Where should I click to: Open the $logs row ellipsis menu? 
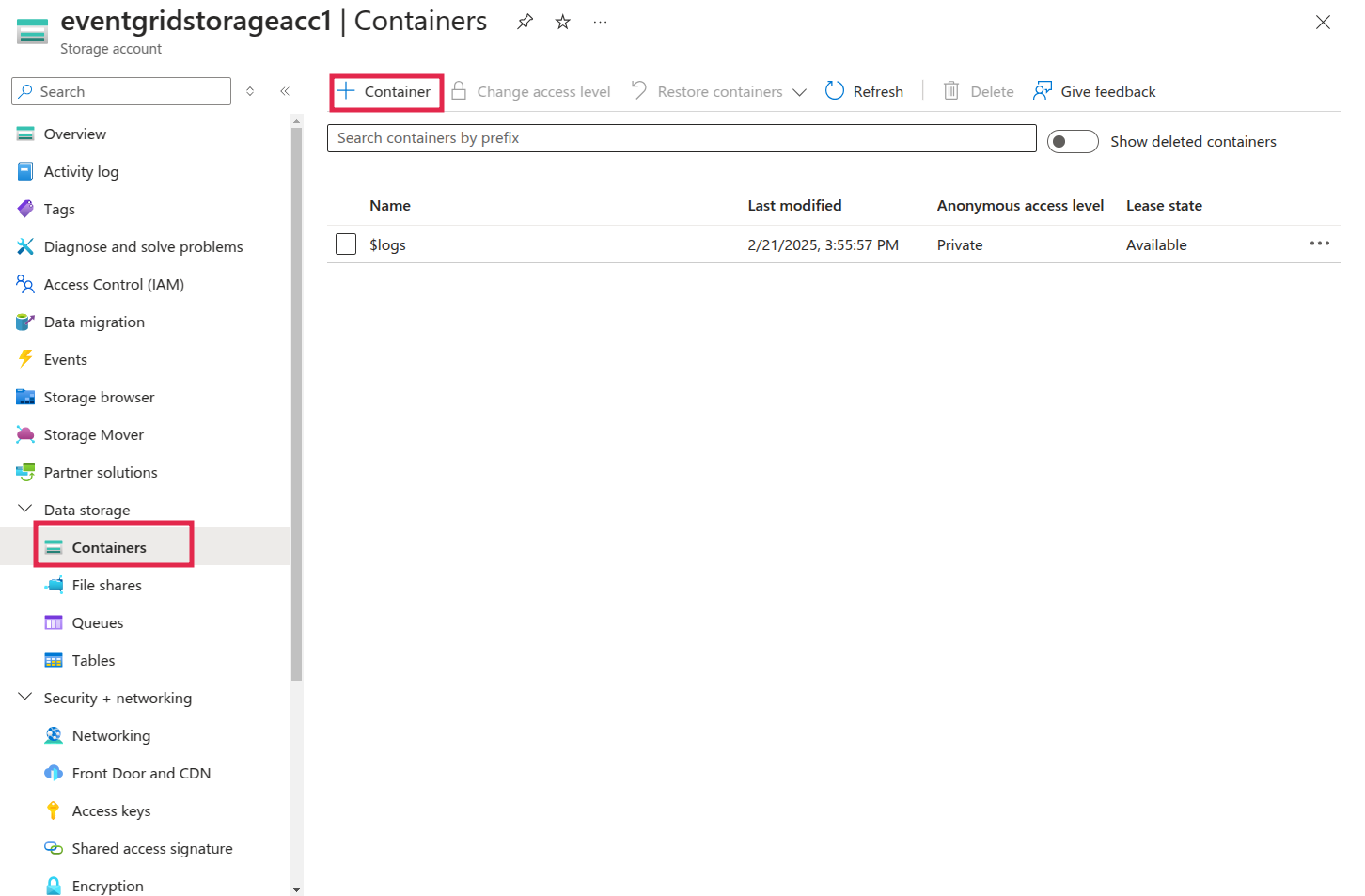1319,244
